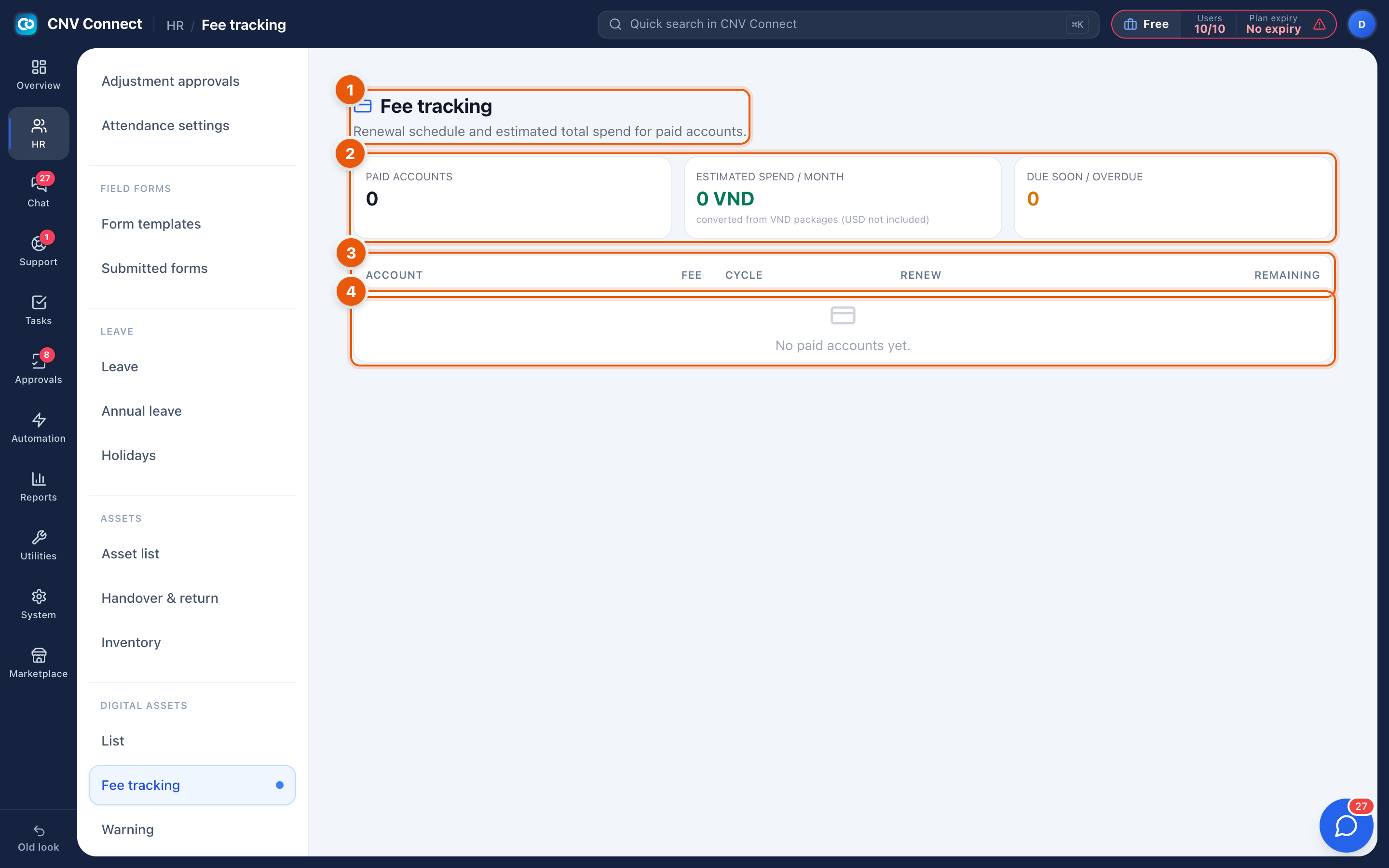Click the CNV Connect logo icon
Screen dimensions: 1389x868
click(26, 24)
